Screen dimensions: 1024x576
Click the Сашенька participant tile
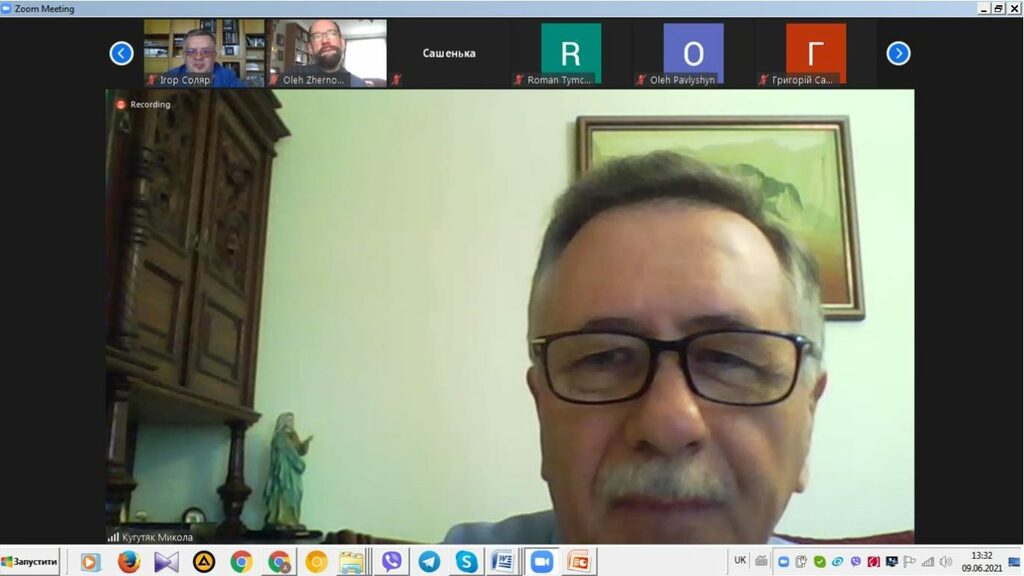(449, 53)
